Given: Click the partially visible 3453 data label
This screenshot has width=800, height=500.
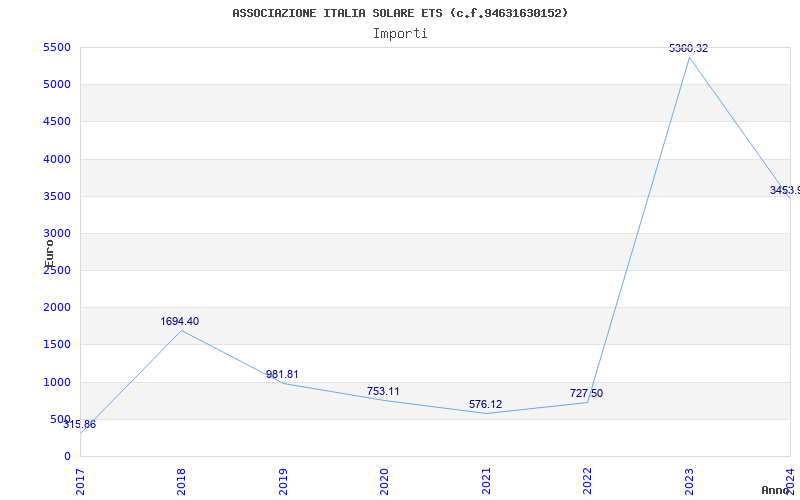Looking at the screenshot, I should pyautogui.click(x=785, y=190).
